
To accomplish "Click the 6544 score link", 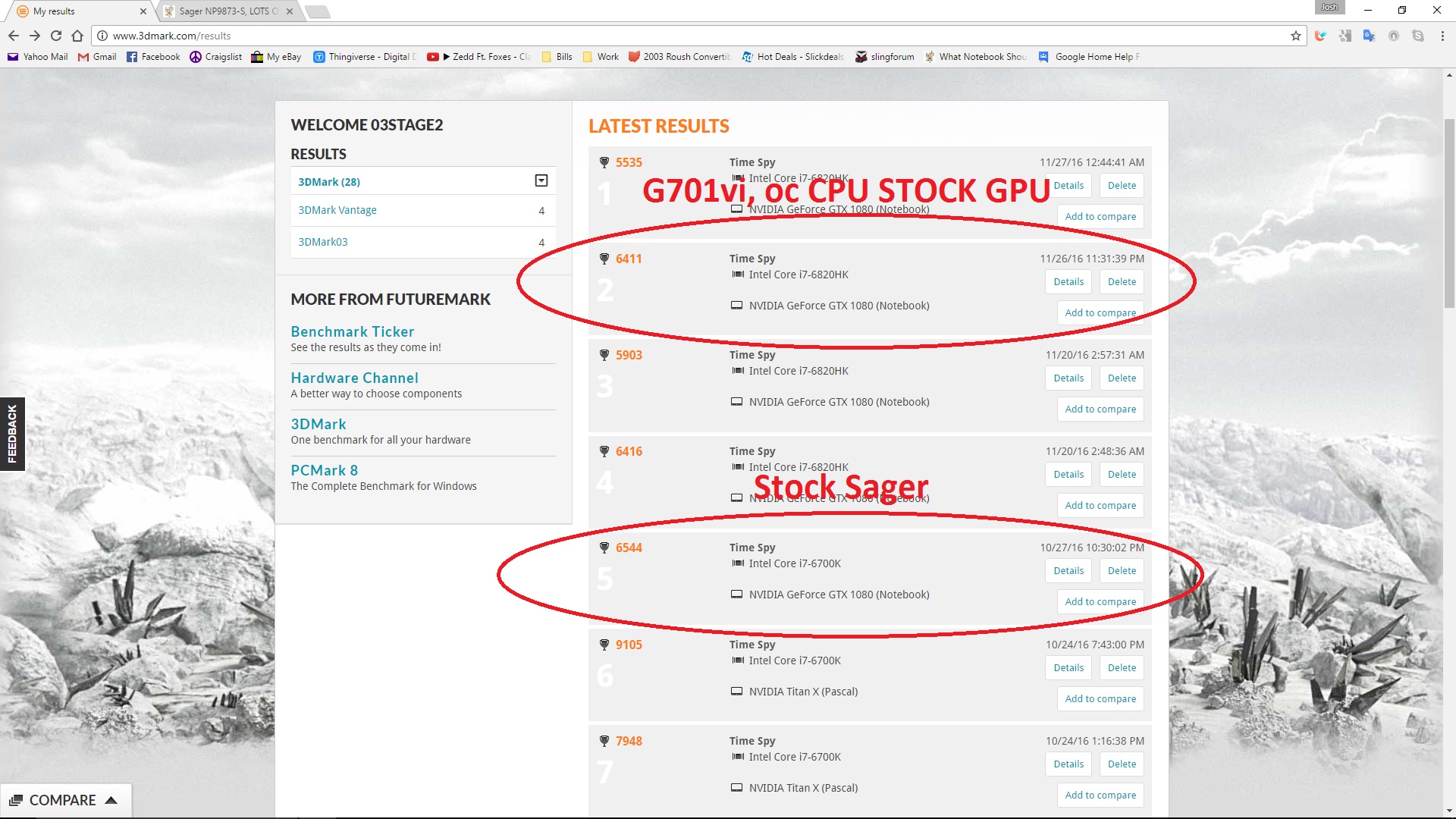I will click(x=629, y=548).
